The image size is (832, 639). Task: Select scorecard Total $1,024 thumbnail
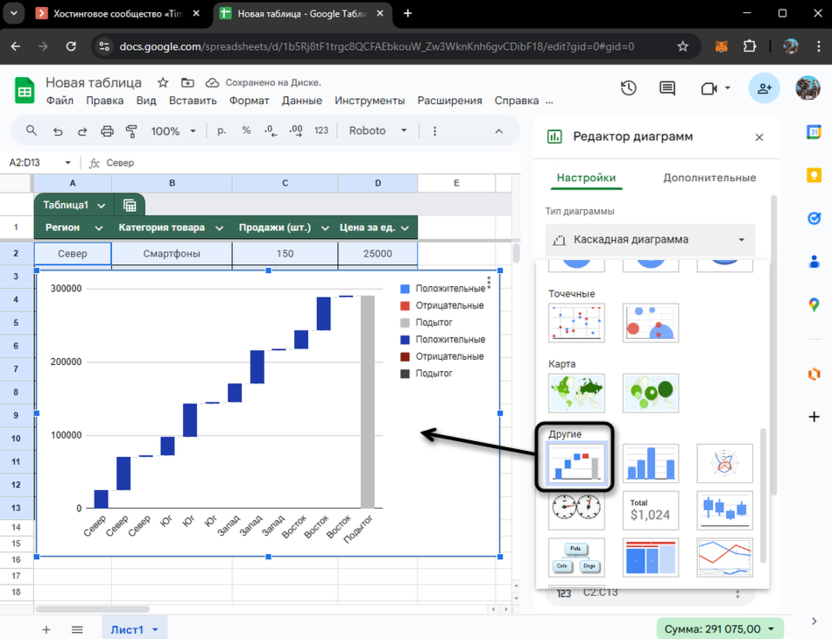coord(651,510)
